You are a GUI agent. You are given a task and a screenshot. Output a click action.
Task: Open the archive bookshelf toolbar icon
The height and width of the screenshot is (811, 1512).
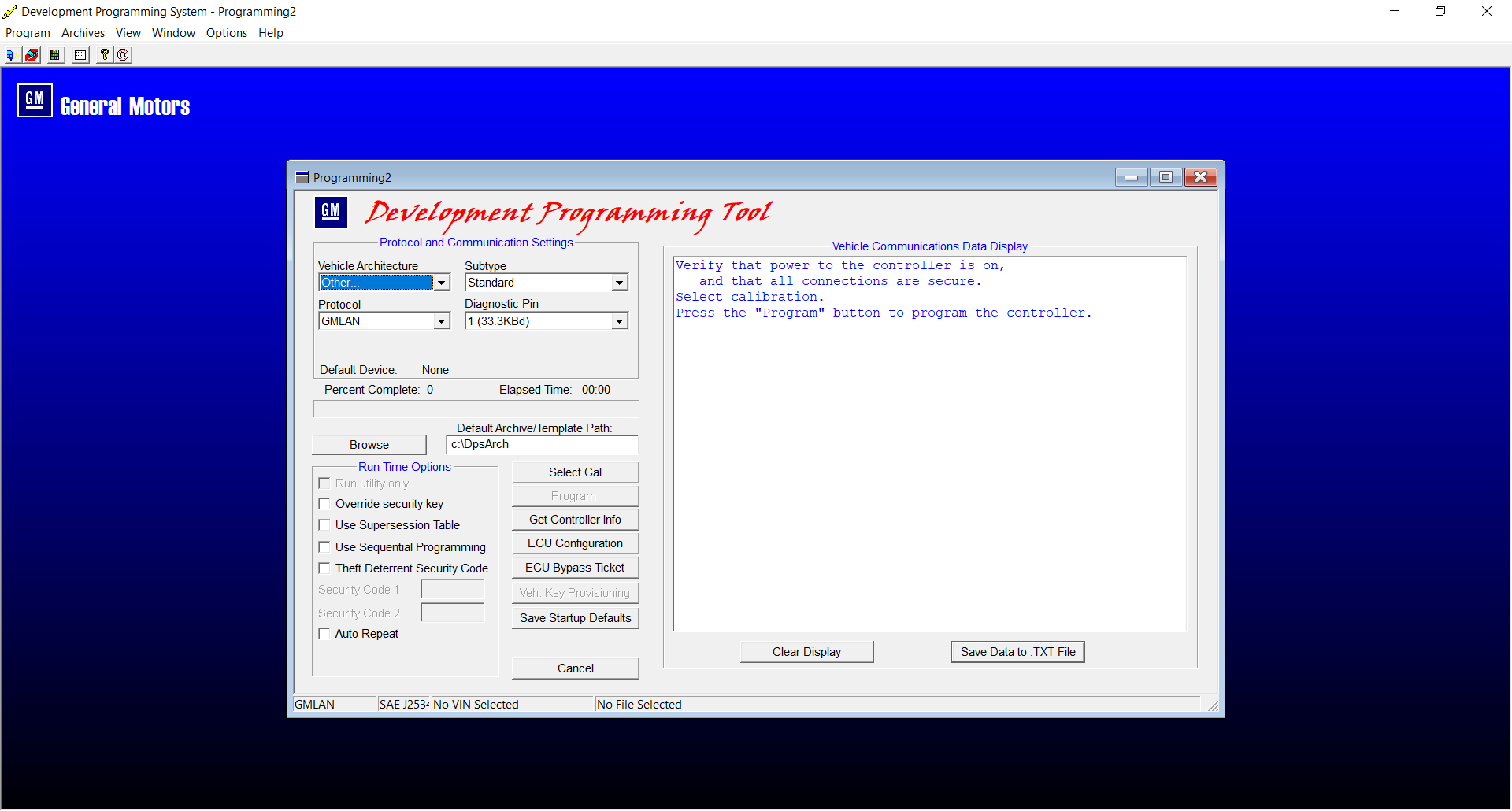(x=54, y=55)
